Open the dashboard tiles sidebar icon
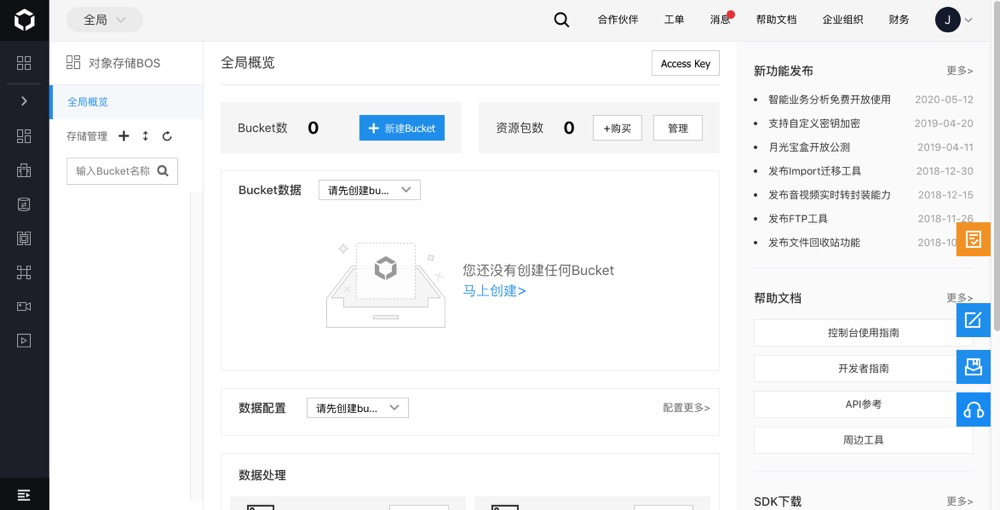Image resolution: width=1000 pixels, height=510 pixels. [x=24, y=136]
